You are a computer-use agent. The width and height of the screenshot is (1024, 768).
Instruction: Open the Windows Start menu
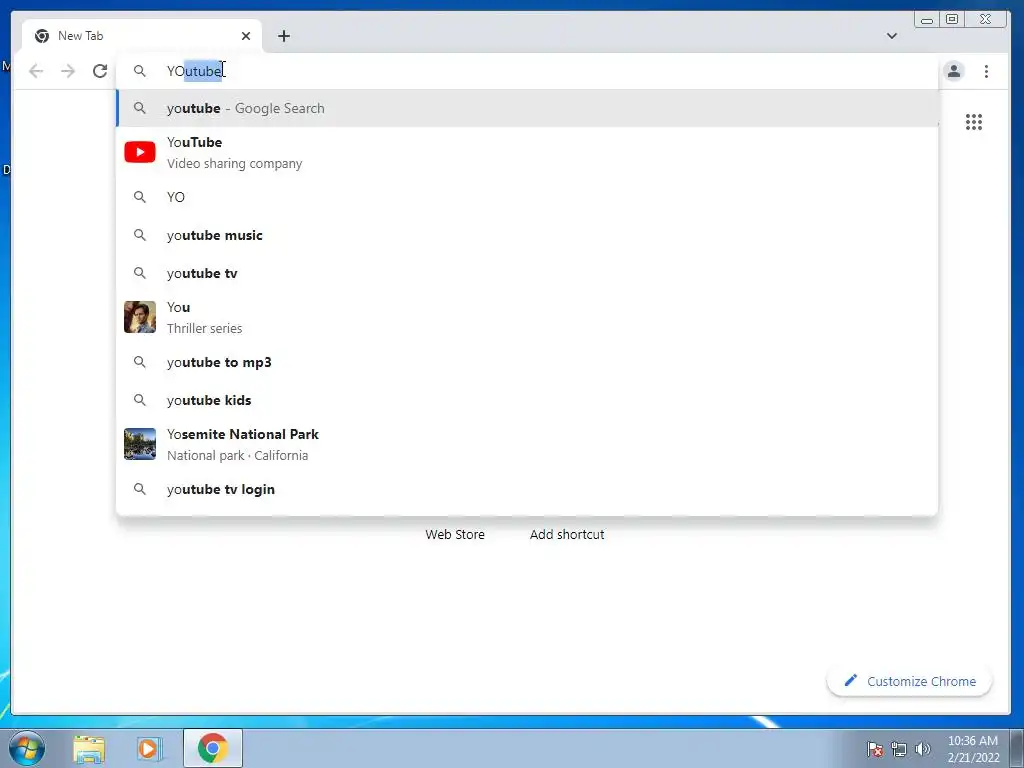click(27, 748)
